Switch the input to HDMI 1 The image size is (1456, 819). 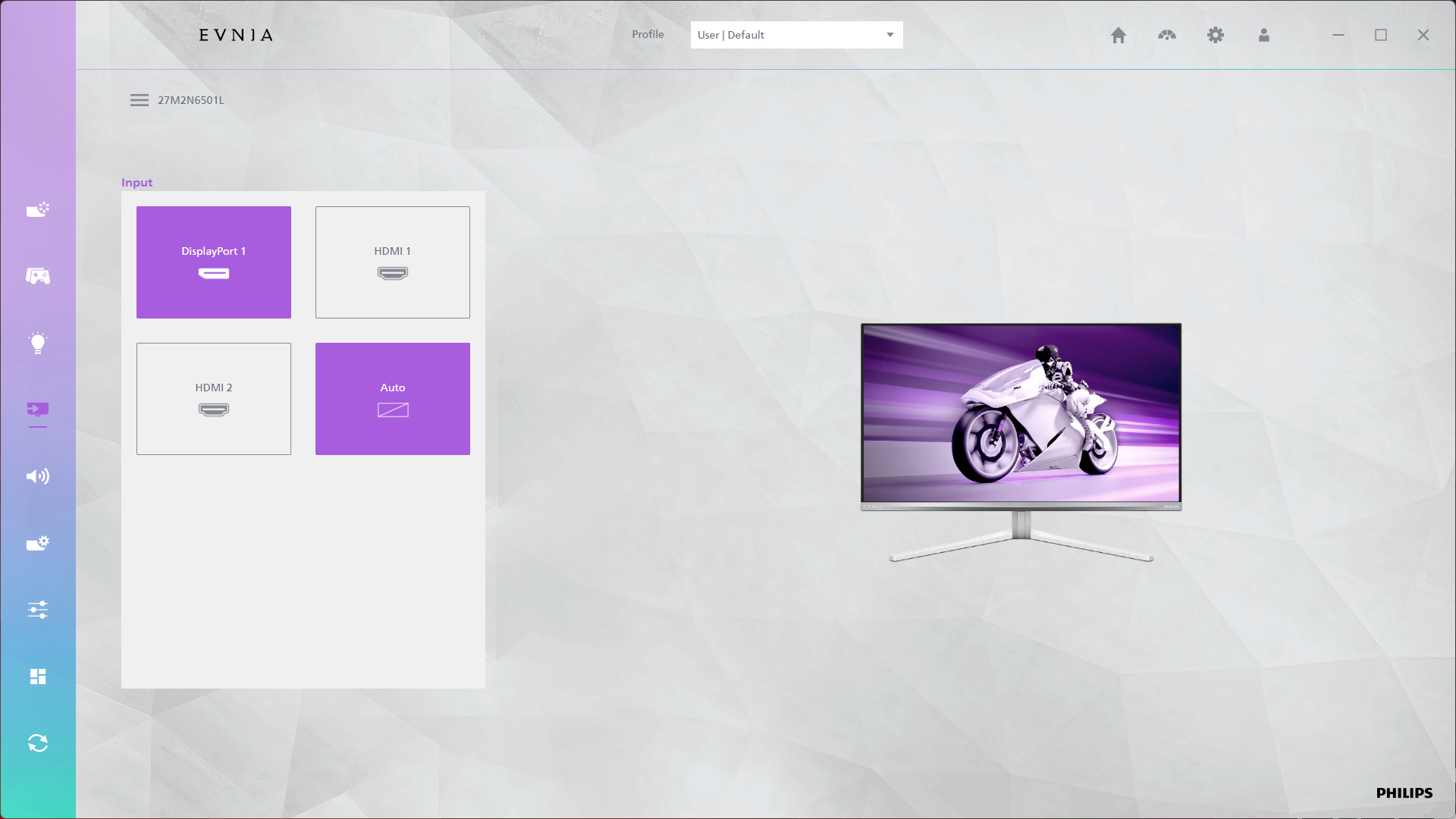[x=393, y=262]
